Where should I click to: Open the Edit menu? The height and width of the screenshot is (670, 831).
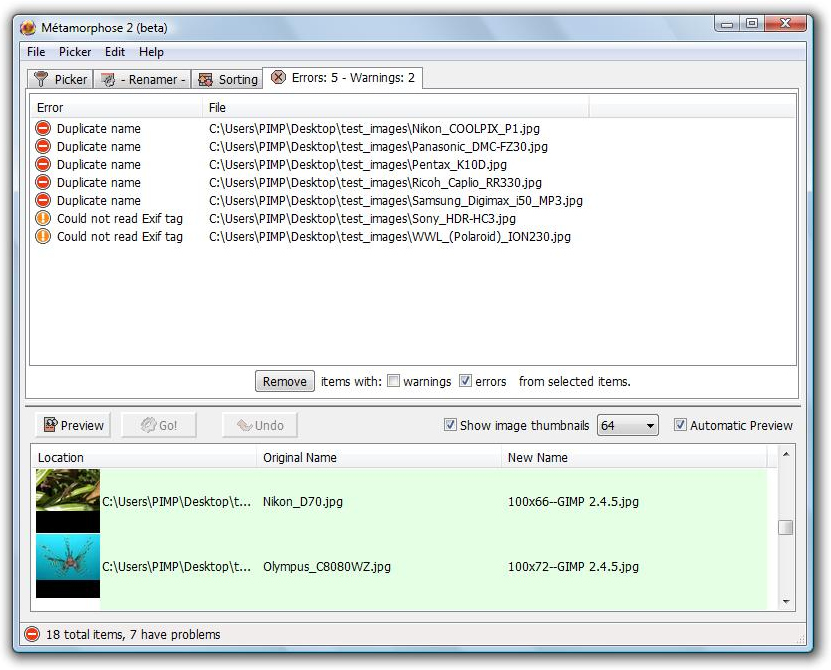point(114,52)
